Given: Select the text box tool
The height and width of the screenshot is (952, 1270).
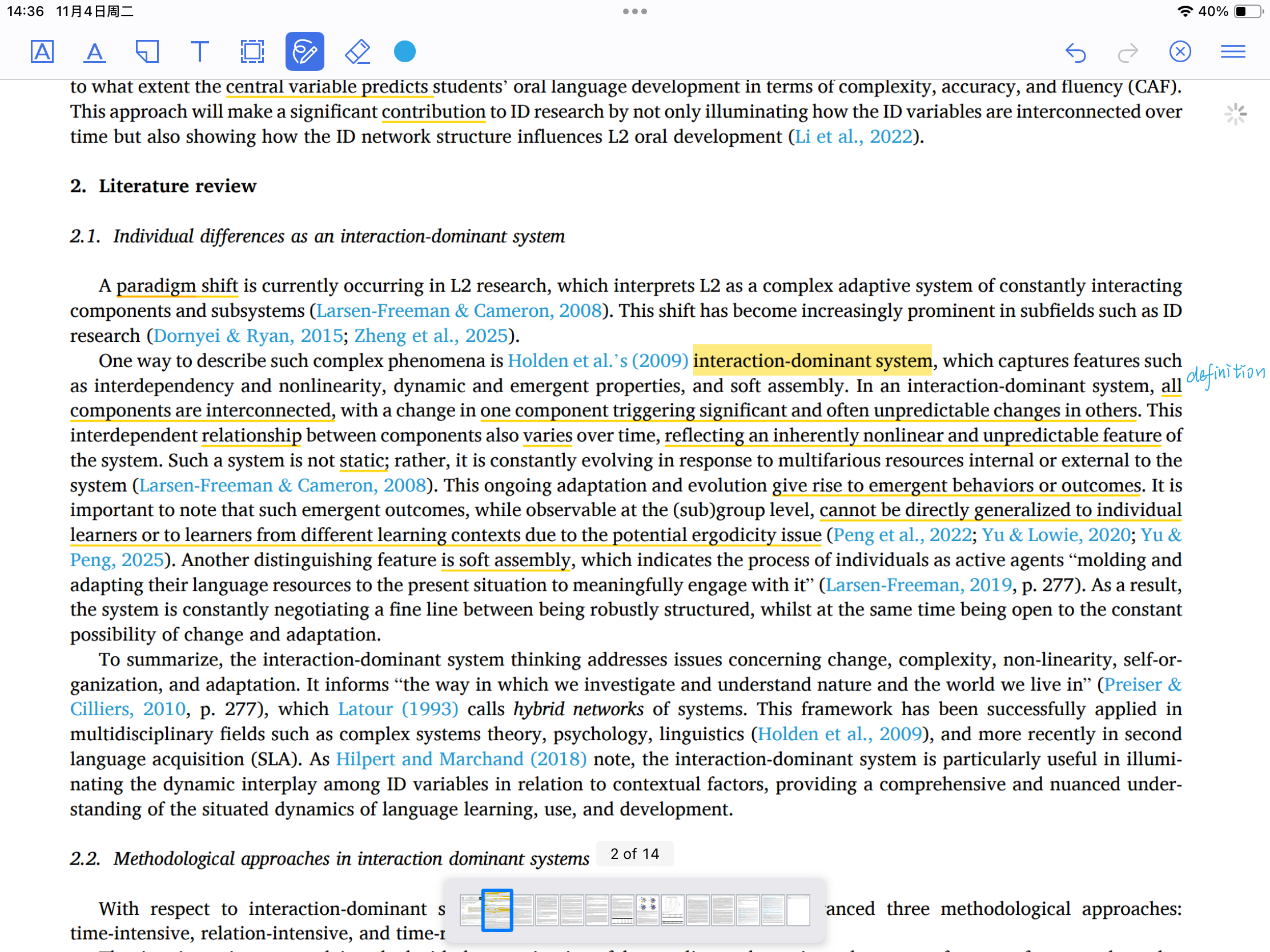Looking at the screenshot, I should (199, 51).
